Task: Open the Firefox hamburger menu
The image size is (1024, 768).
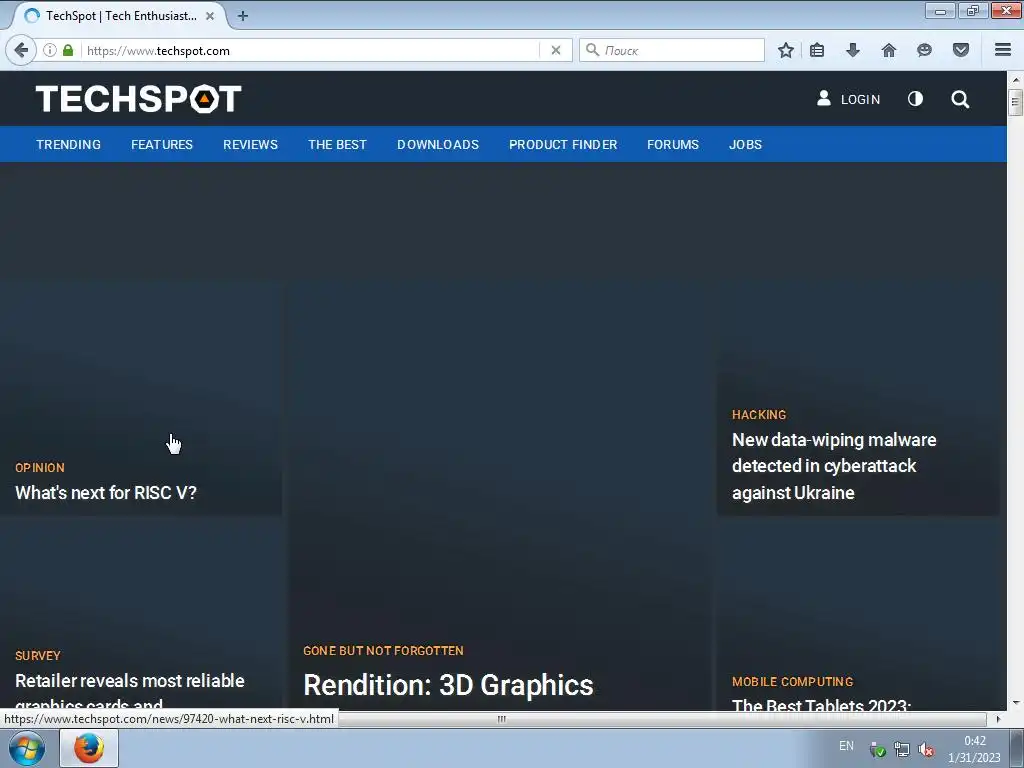Action: pos(1003,50)
